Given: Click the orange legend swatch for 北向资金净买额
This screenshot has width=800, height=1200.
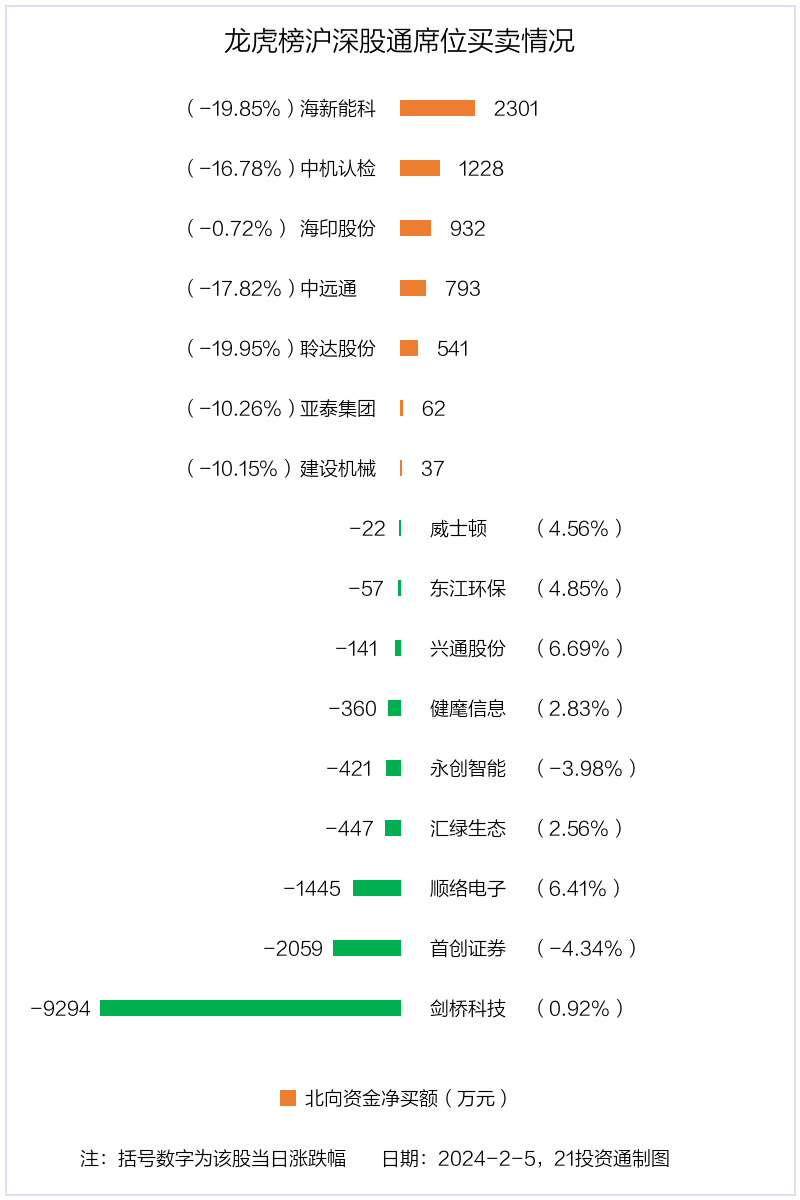Looking at the screenshot, I should 288,1098.
